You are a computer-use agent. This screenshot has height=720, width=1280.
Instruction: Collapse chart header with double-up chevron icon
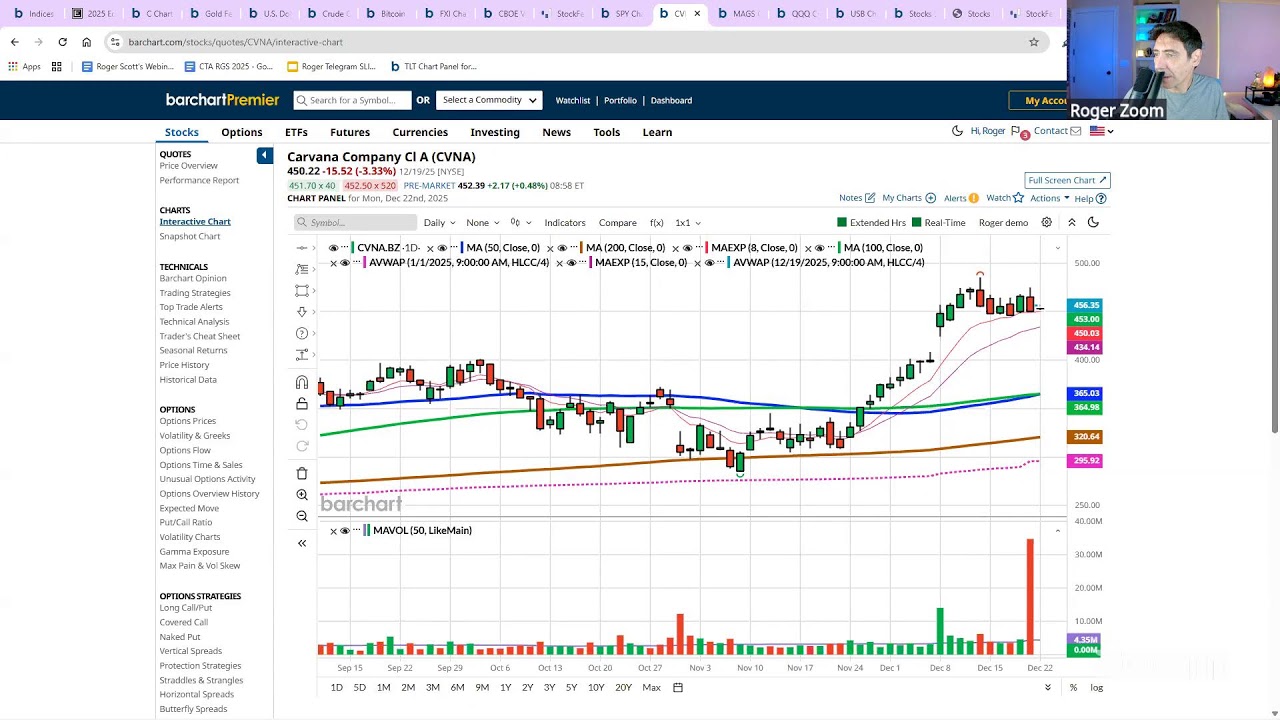(x=1071, y=222)
